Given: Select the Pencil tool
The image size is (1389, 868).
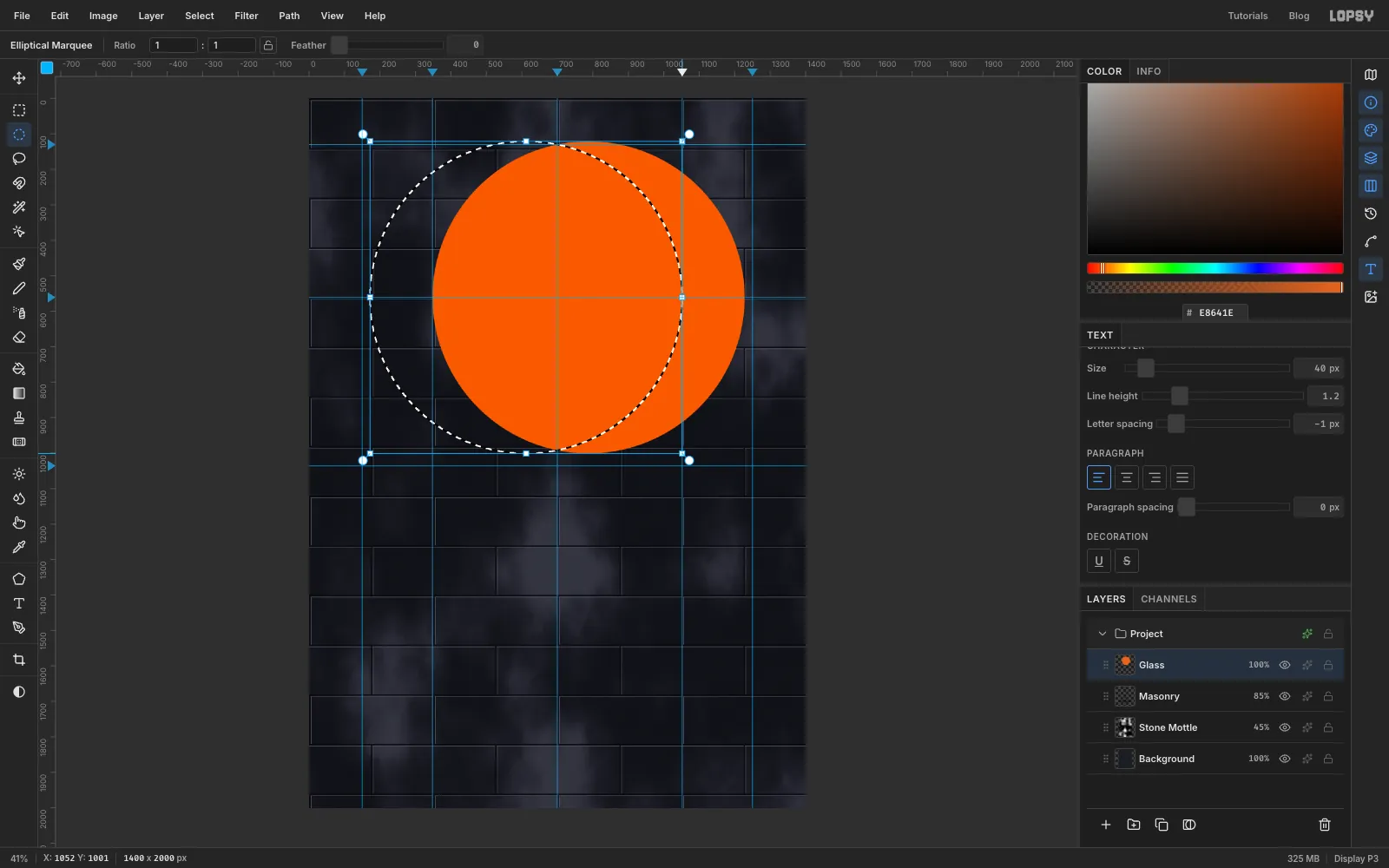Looking at the screenshot, I should point(19,288).
